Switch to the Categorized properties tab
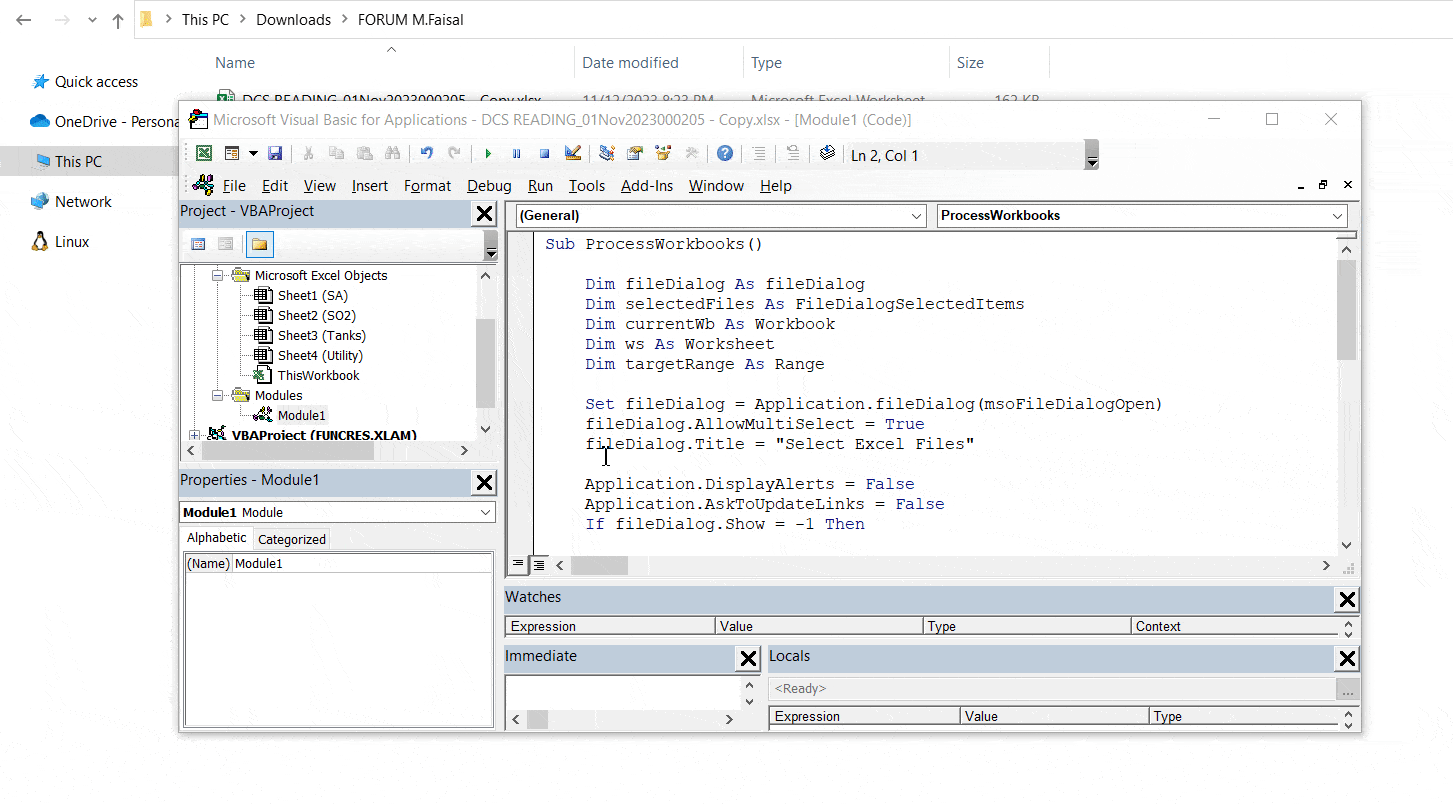This screenshot has height=804, width=1453. point(292,539)
